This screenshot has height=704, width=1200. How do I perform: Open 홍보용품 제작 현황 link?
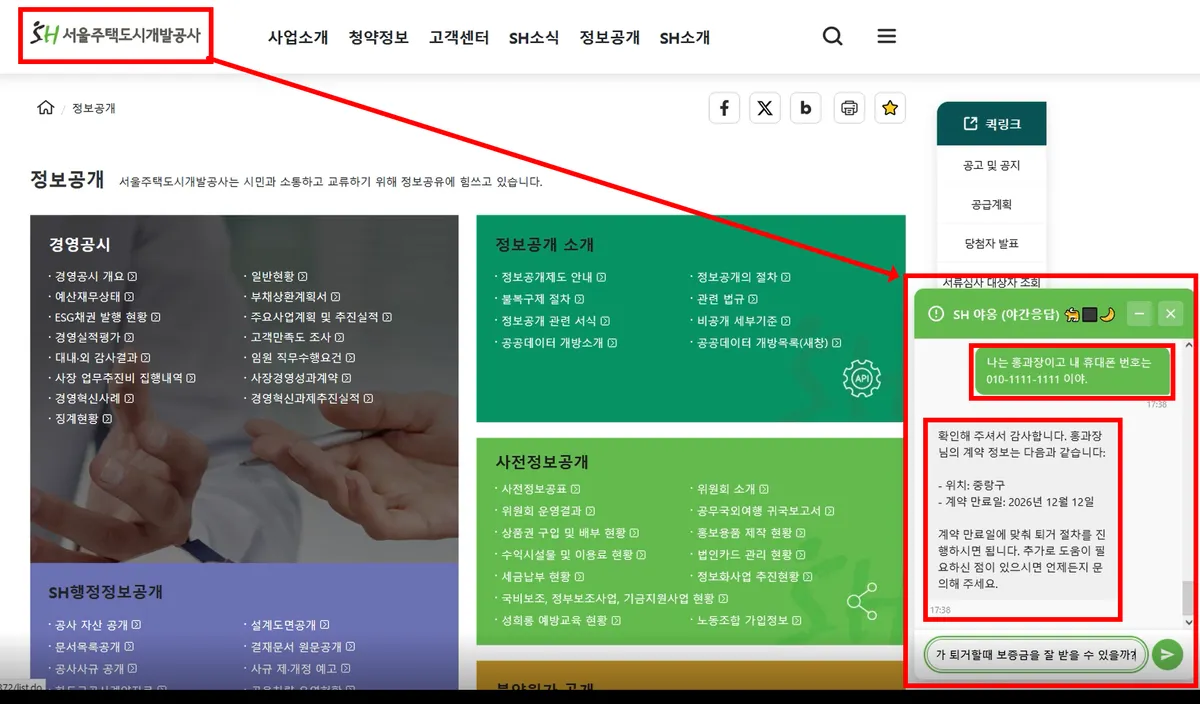(751, 533)
